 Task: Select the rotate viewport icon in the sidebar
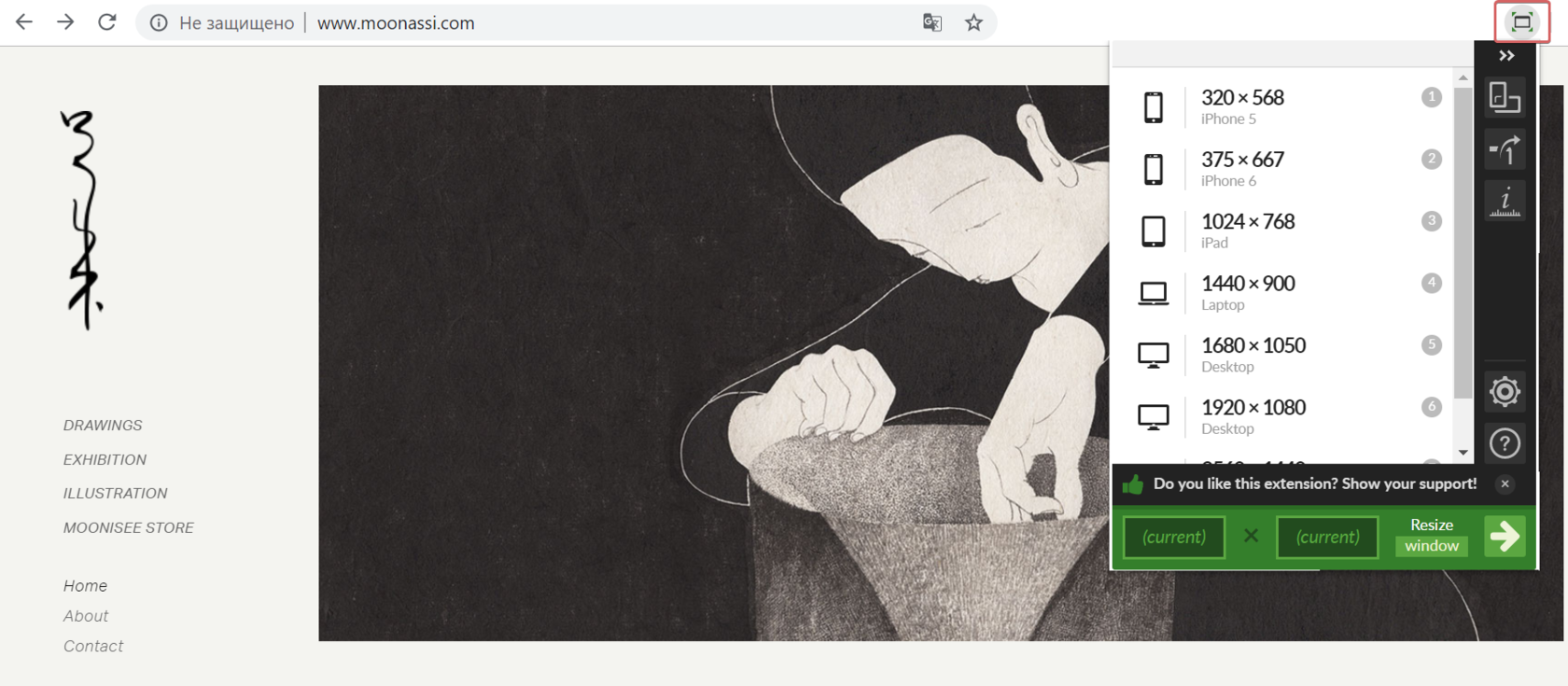(x=1505, y=97)
